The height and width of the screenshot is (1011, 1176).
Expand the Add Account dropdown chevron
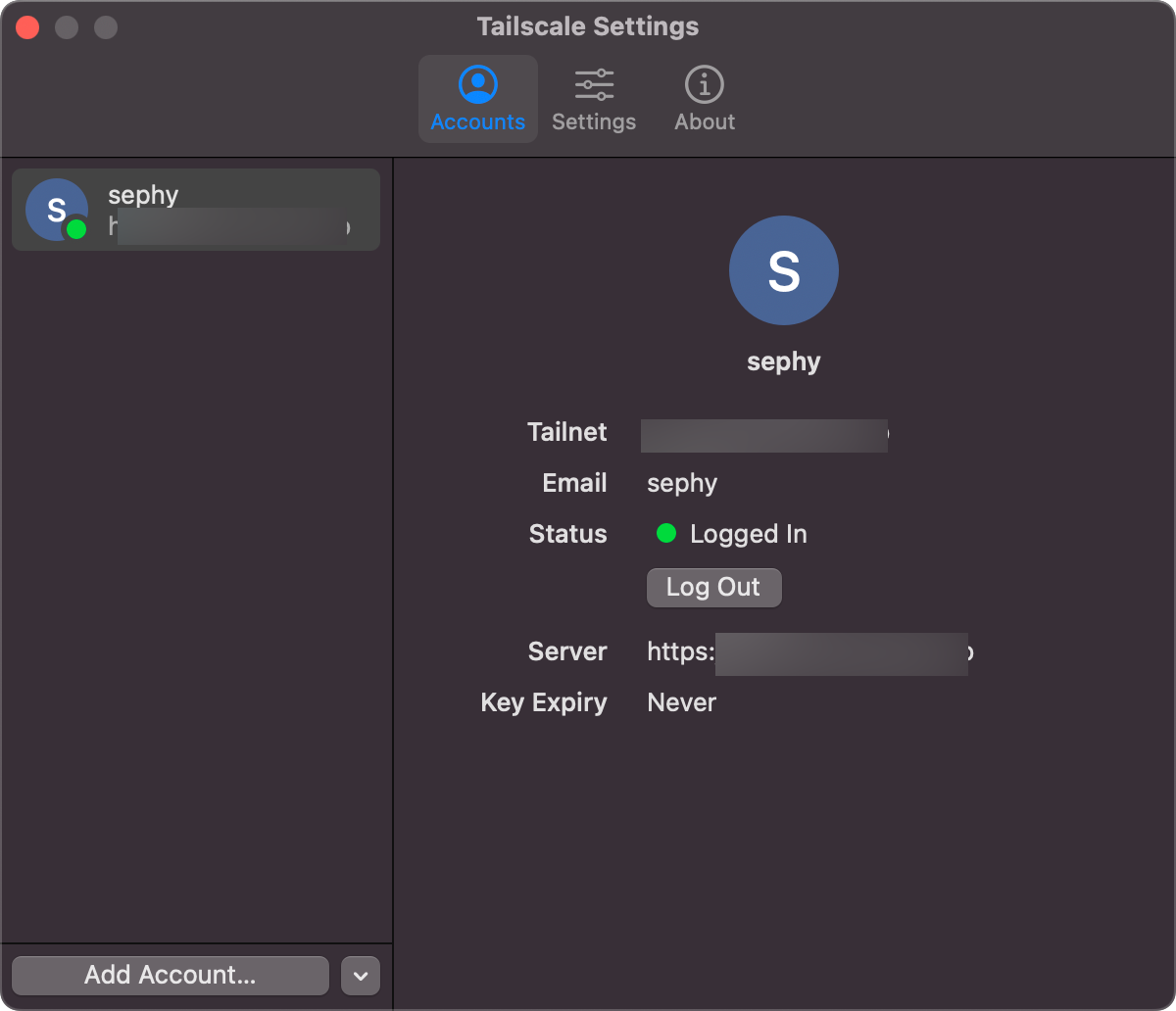pyautogui.click(x=361, y=976)
